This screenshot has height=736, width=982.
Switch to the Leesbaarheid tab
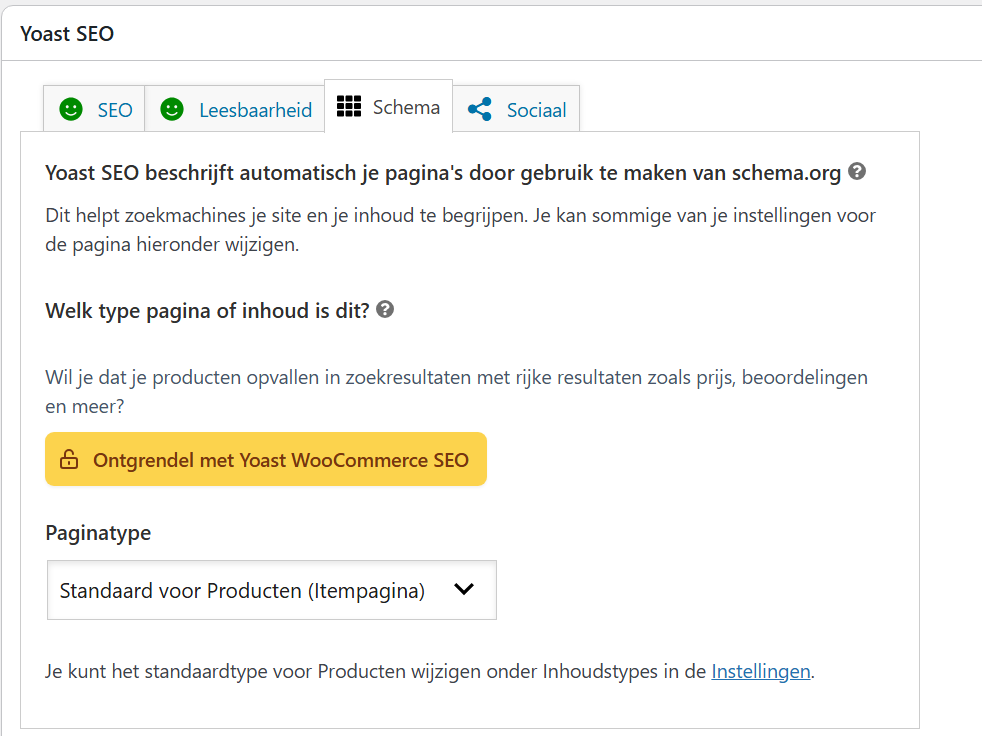point(235,109)
